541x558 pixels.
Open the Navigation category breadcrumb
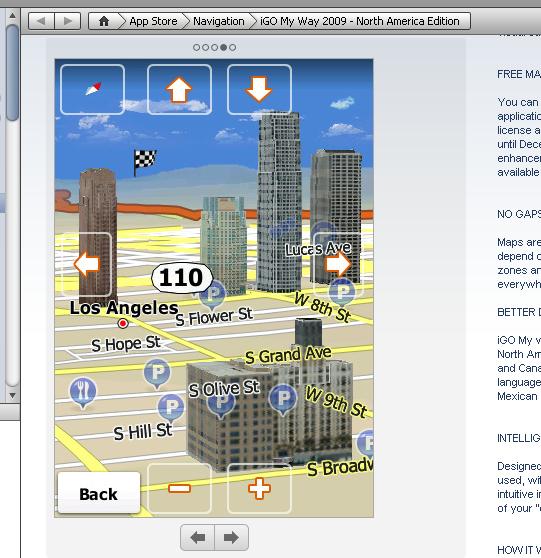coord(219,21)
